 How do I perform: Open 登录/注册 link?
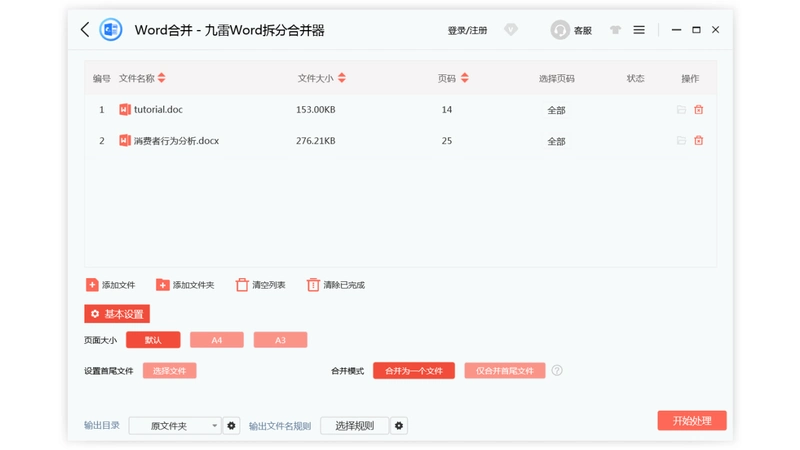pos(467,31)
